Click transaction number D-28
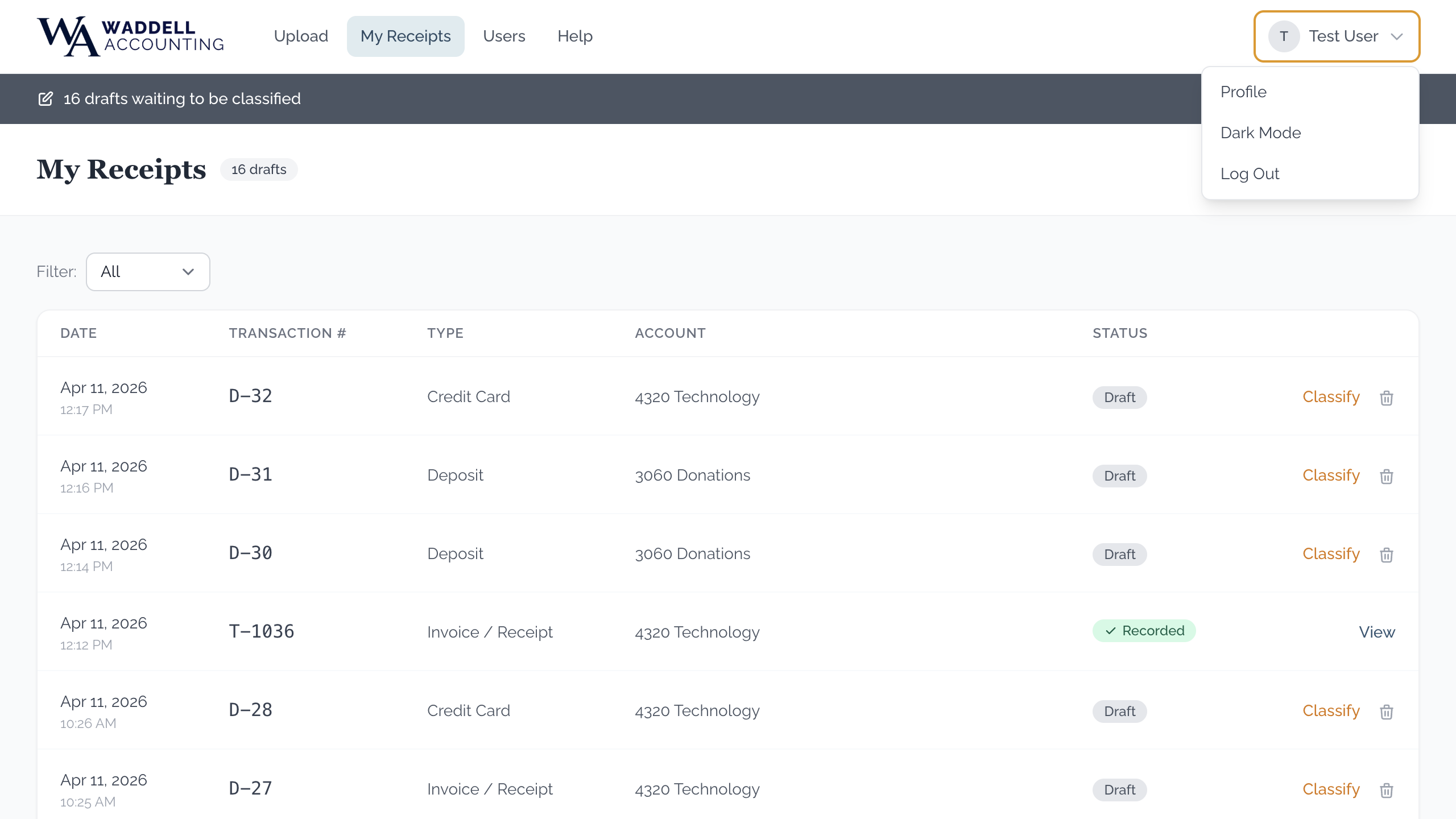The image size is (1456, 819). (x=250, y=710)
